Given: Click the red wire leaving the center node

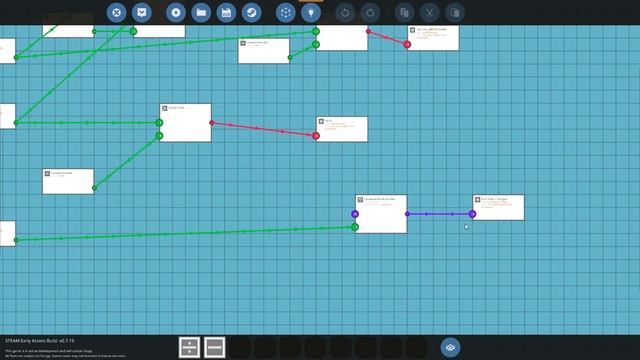Looking at the screenshot, I should pyautogui.click(x=263, y=129).
